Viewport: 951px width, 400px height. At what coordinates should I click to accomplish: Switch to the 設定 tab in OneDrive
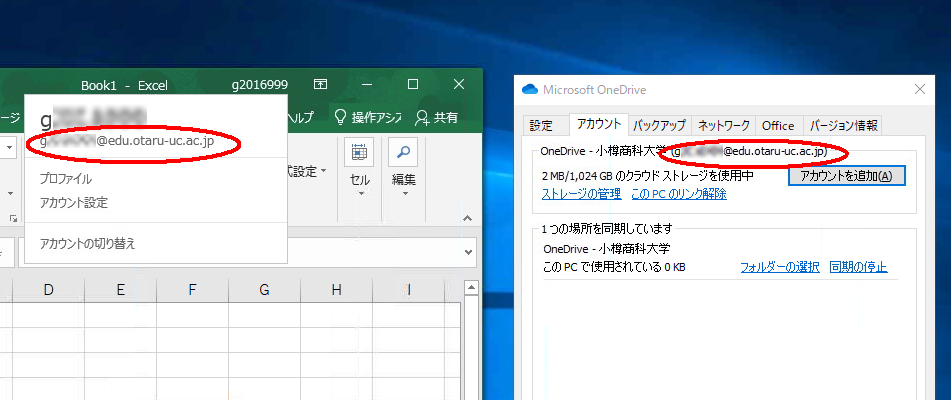[x=541, y=126]
